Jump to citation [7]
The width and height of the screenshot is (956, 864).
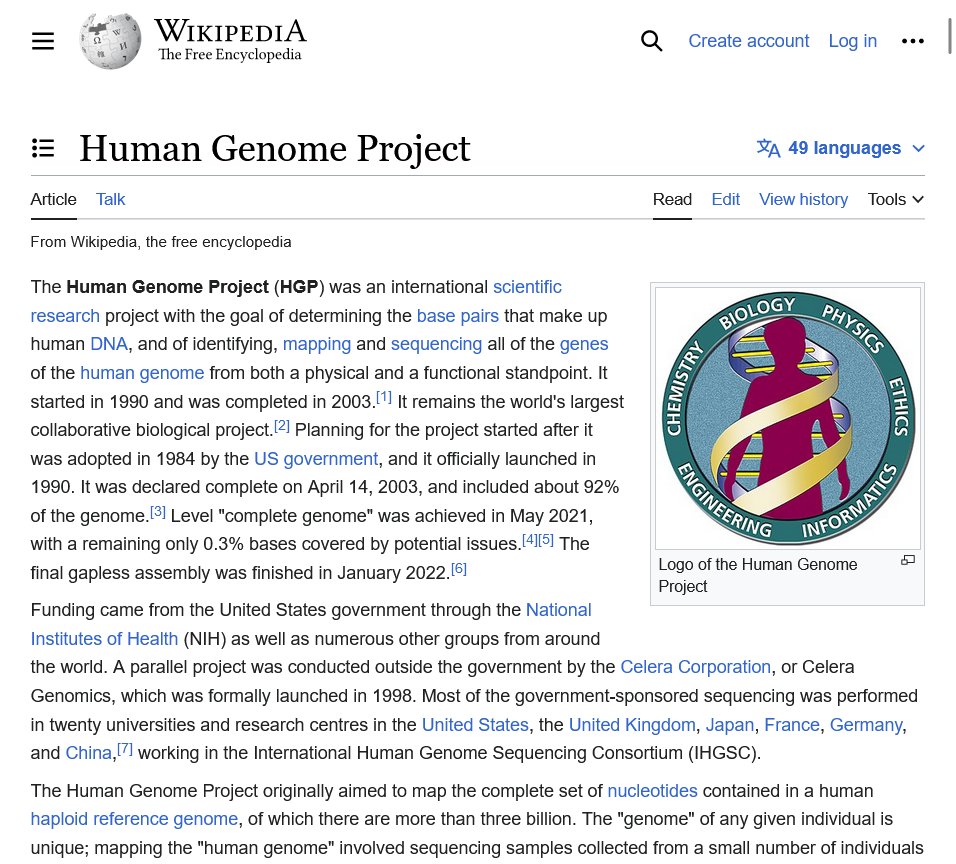125,748
